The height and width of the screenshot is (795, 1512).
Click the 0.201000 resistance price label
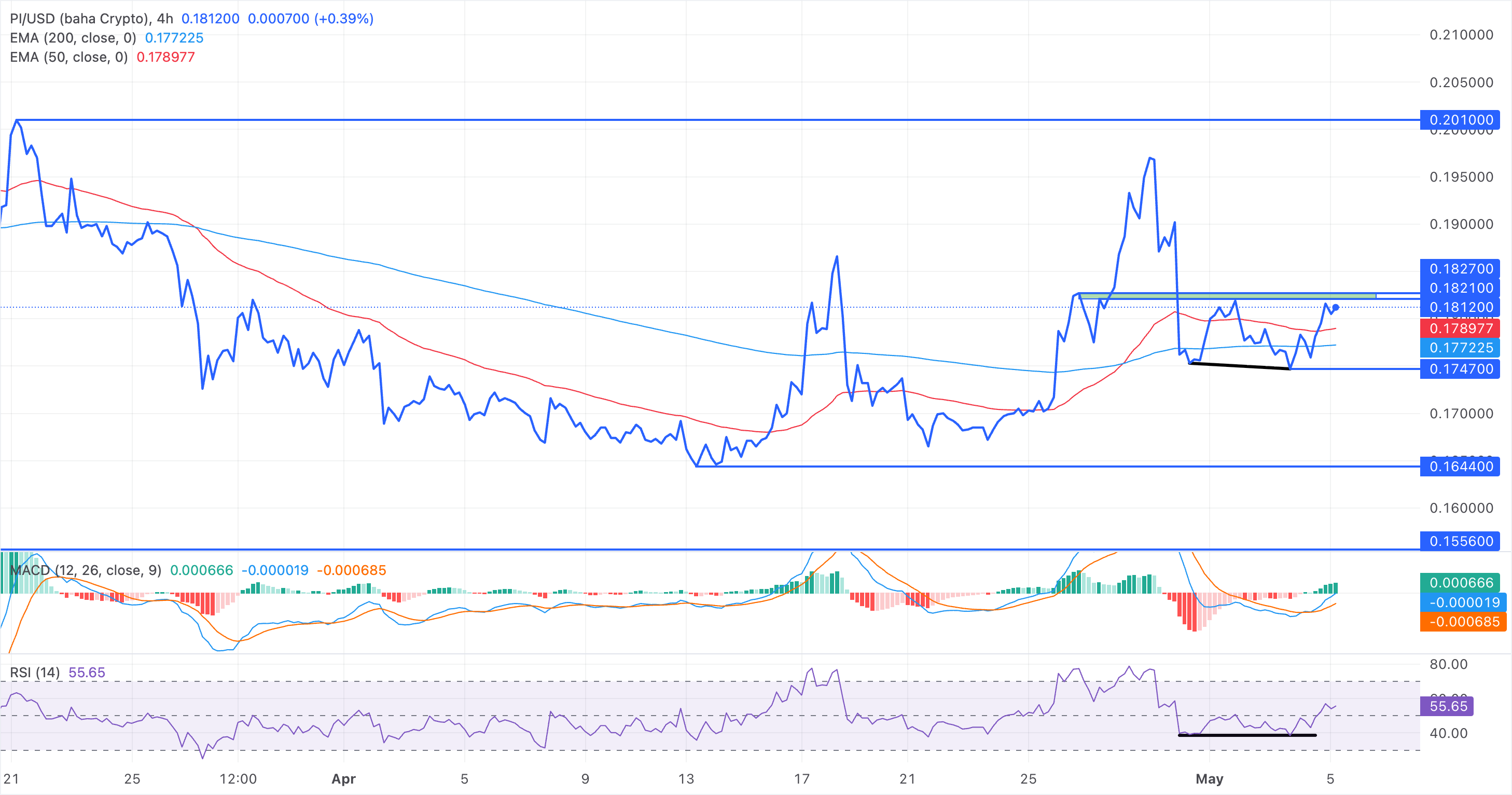[x=1460, y=120]
